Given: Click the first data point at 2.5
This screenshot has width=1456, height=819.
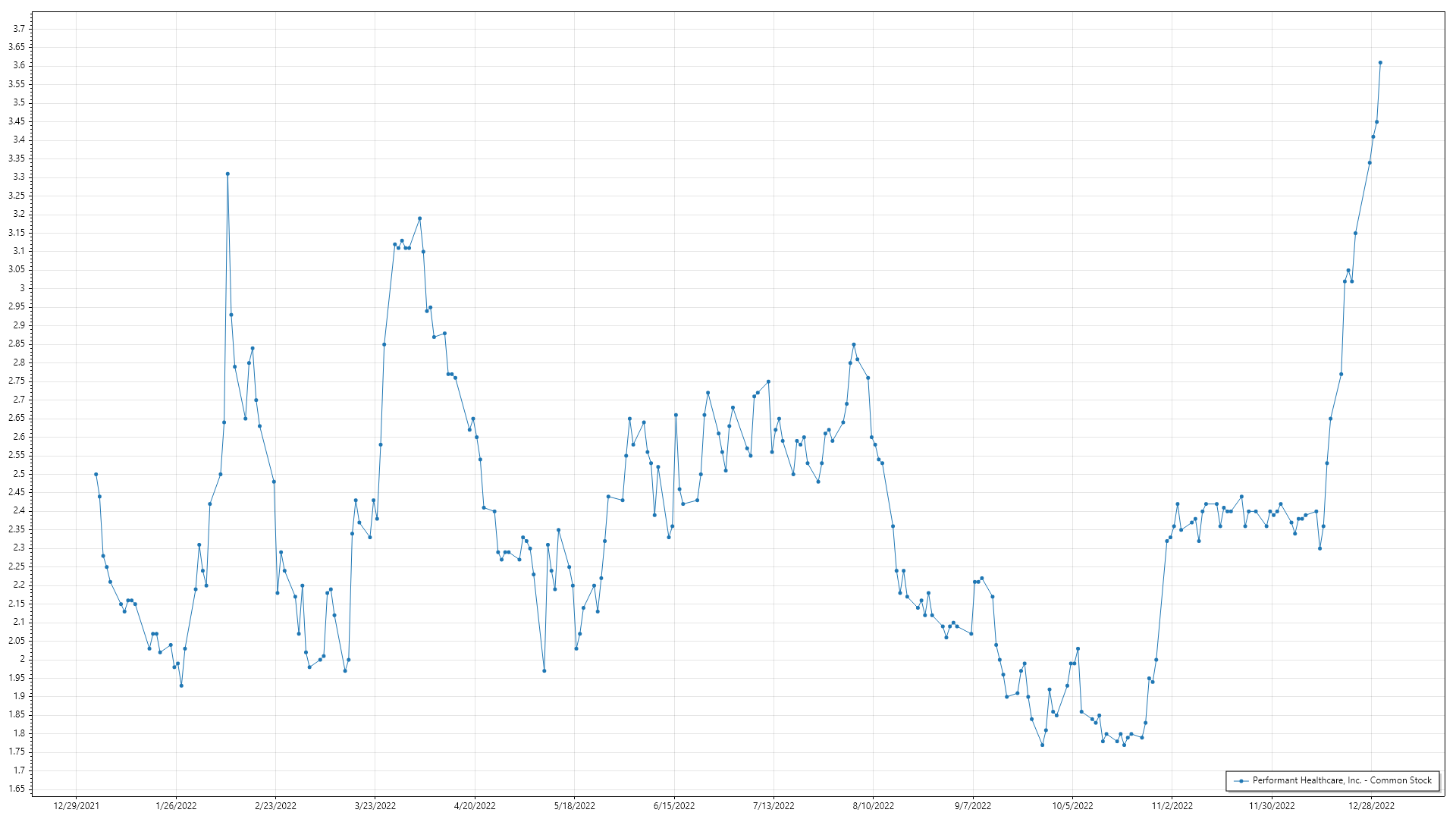Looking at the screenshot, I should pyautogui.click(x=96, y=474).
